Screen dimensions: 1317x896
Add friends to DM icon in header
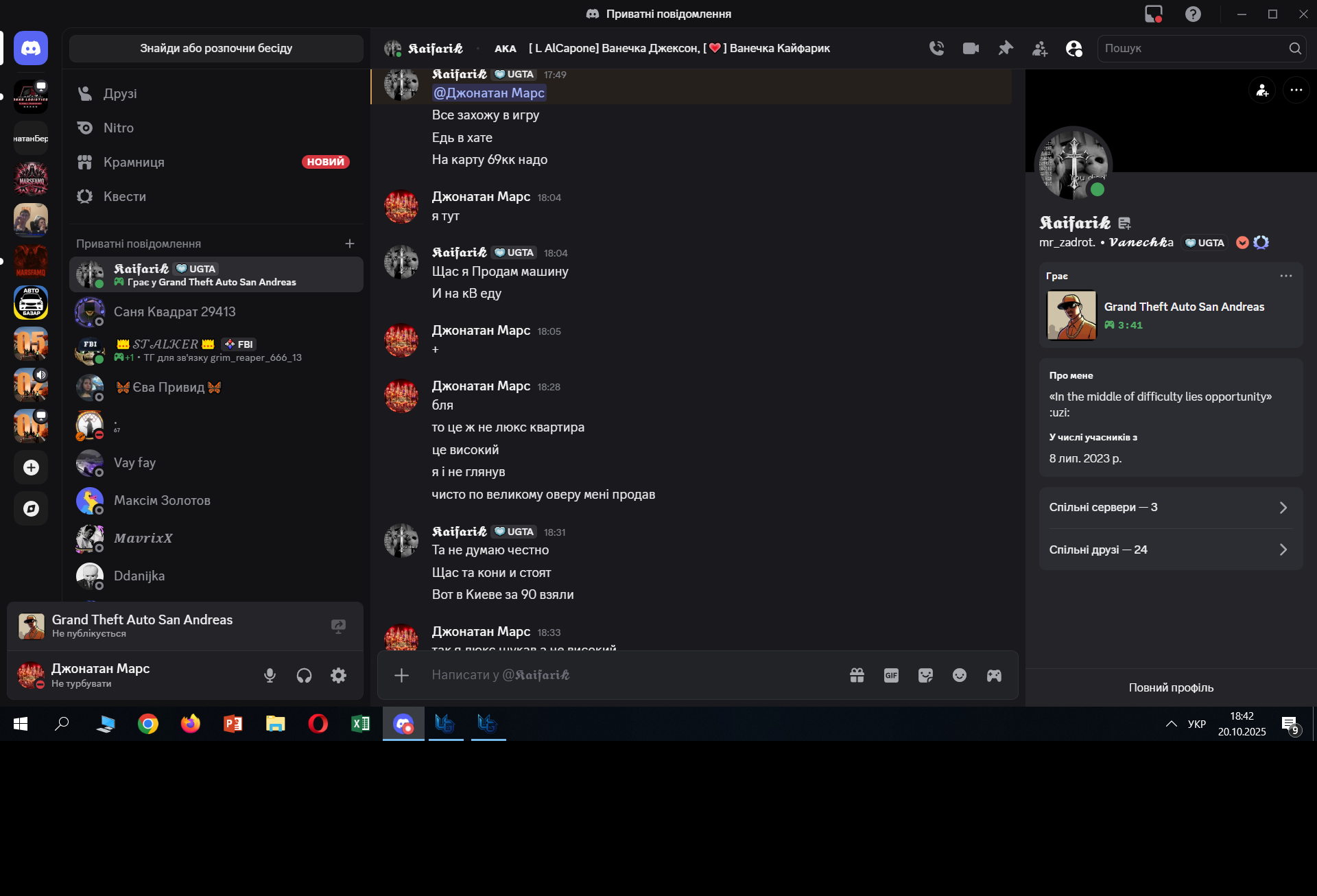(1040, 48)
